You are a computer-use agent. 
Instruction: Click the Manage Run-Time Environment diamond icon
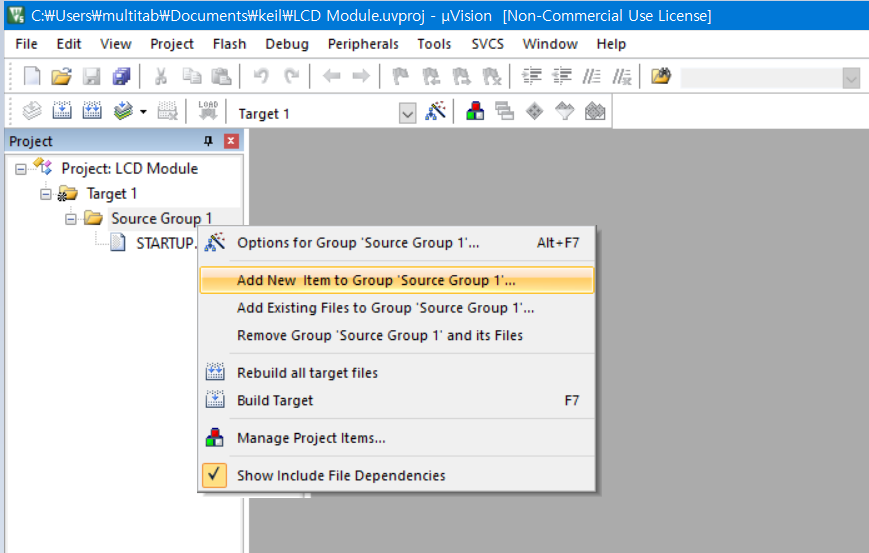(534, 111)
